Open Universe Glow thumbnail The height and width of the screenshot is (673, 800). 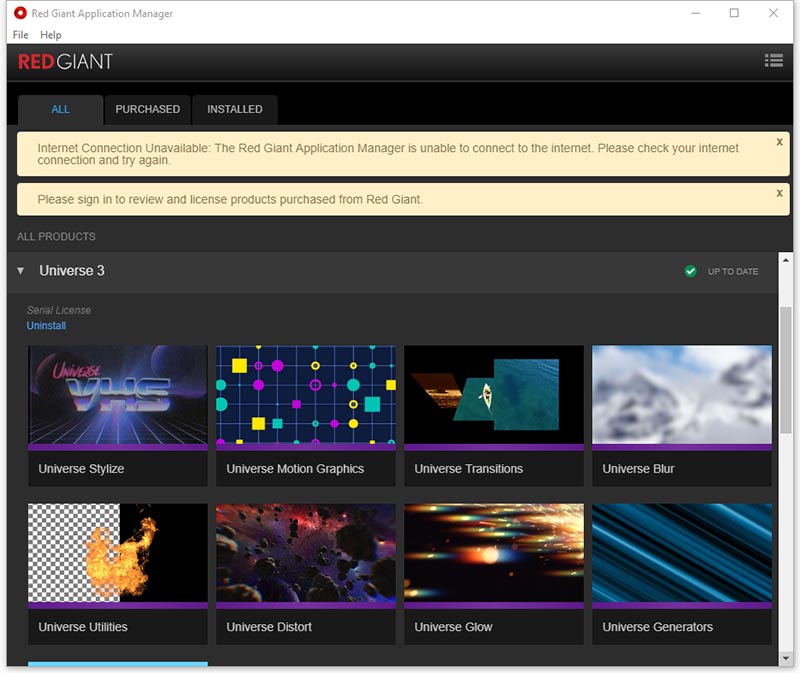[494, 553]
